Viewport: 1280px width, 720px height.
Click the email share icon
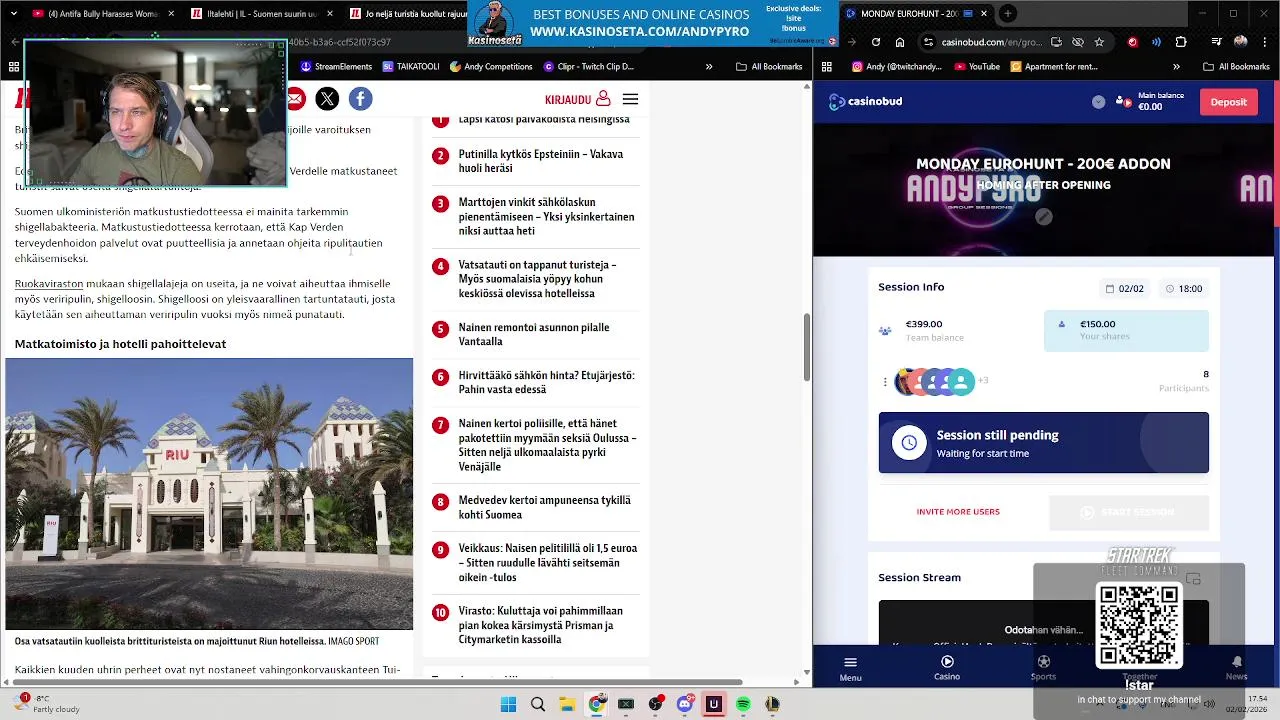tap(295, 98)
